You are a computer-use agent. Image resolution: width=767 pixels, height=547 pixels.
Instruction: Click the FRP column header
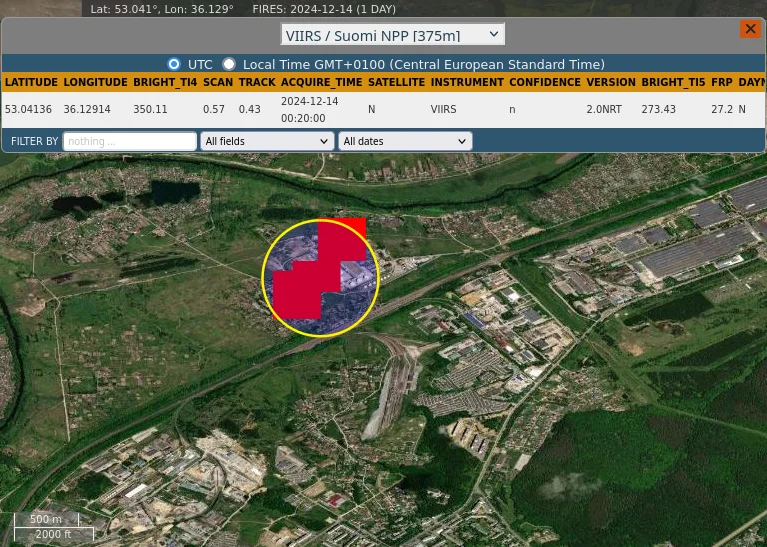(721, 83)
